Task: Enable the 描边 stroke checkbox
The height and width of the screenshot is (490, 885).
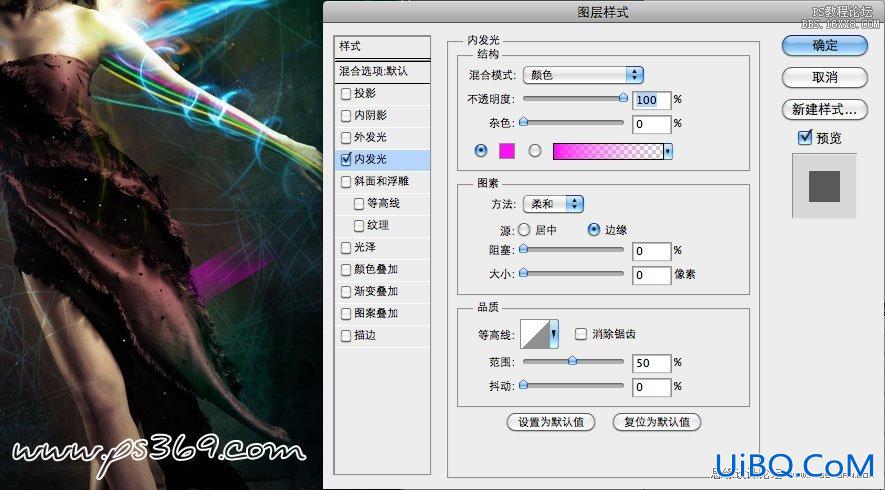Action: (346, 336)
